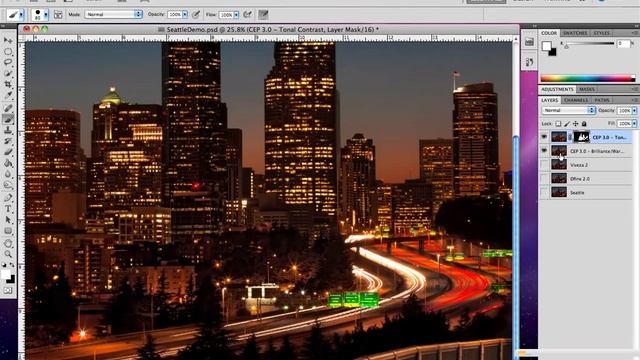This screenshot has width=640, height=360.
Task: Enable airbrush mode icon
Action: [x=247, y=15]
